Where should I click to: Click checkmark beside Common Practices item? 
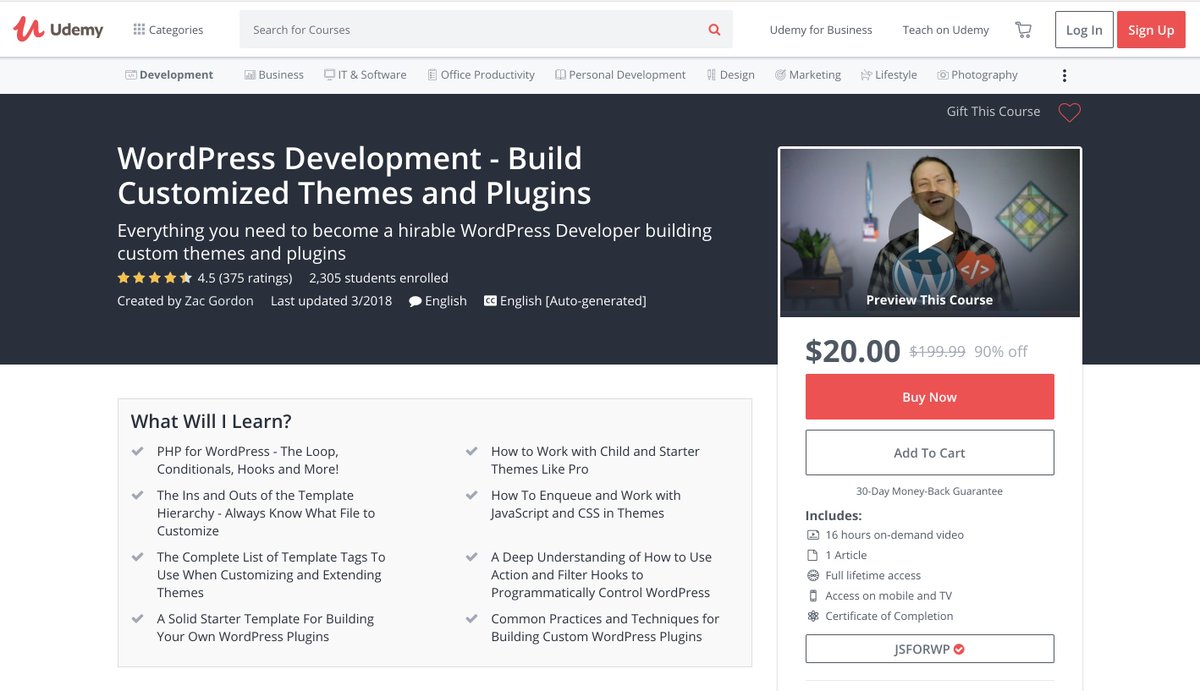[x=472, y=620]
